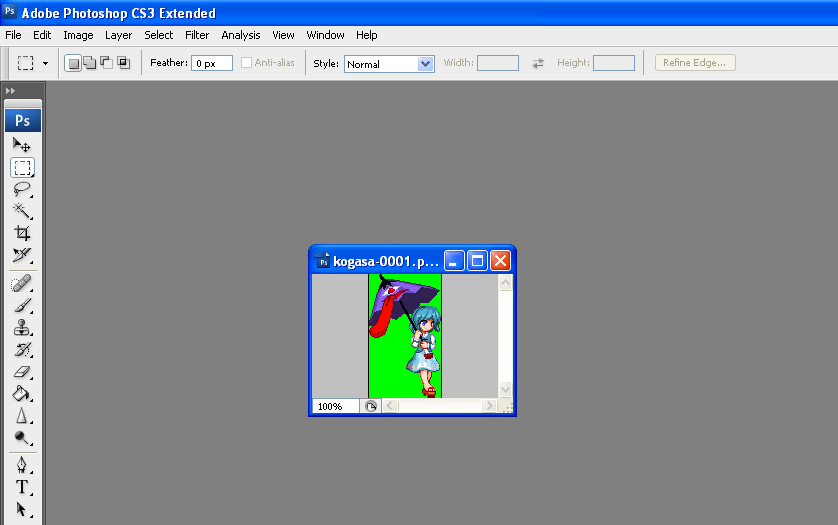This screenshot has height=525, width=838.
Task: Select the Lasso tool
Action: pyautogui.click(x=22, y=189)
